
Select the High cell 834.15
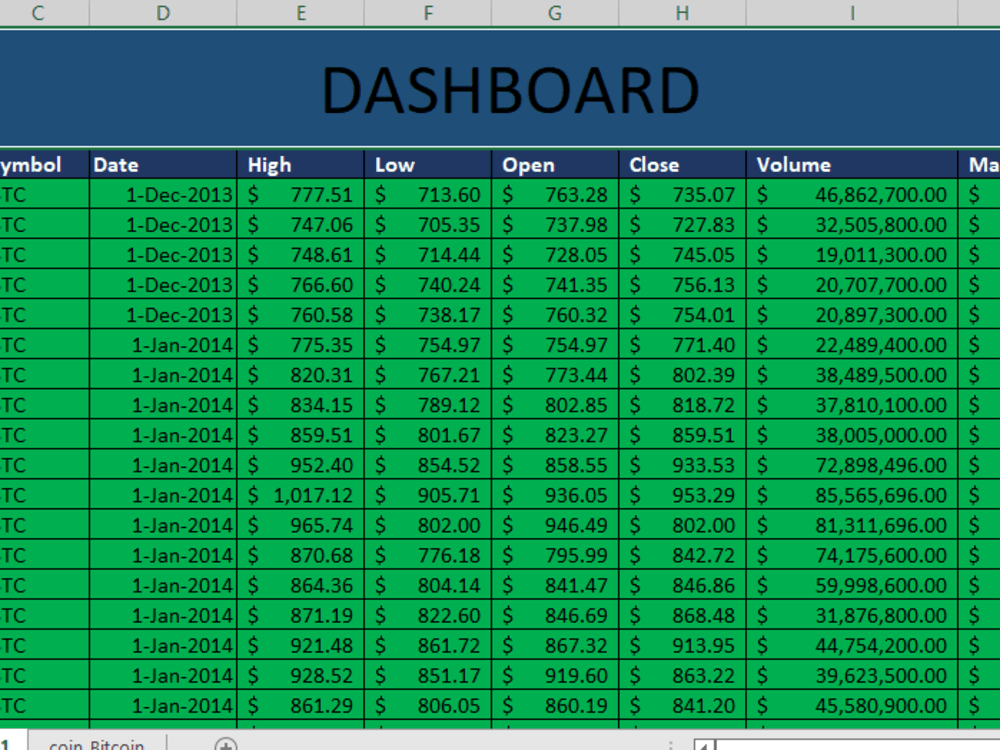pyautogui.click(x=301, y=405)
